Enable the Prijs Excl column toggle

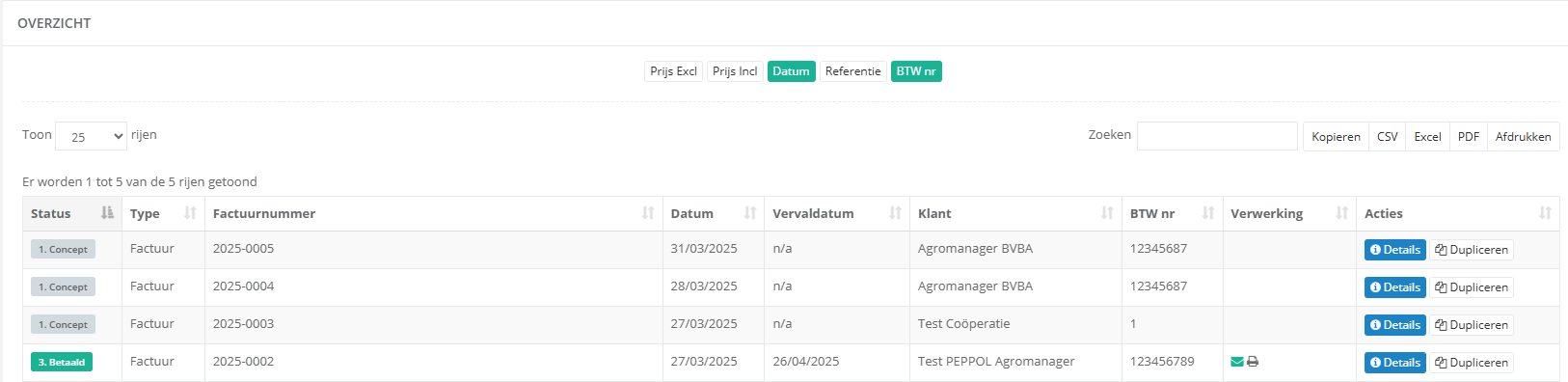pos(673,71)
